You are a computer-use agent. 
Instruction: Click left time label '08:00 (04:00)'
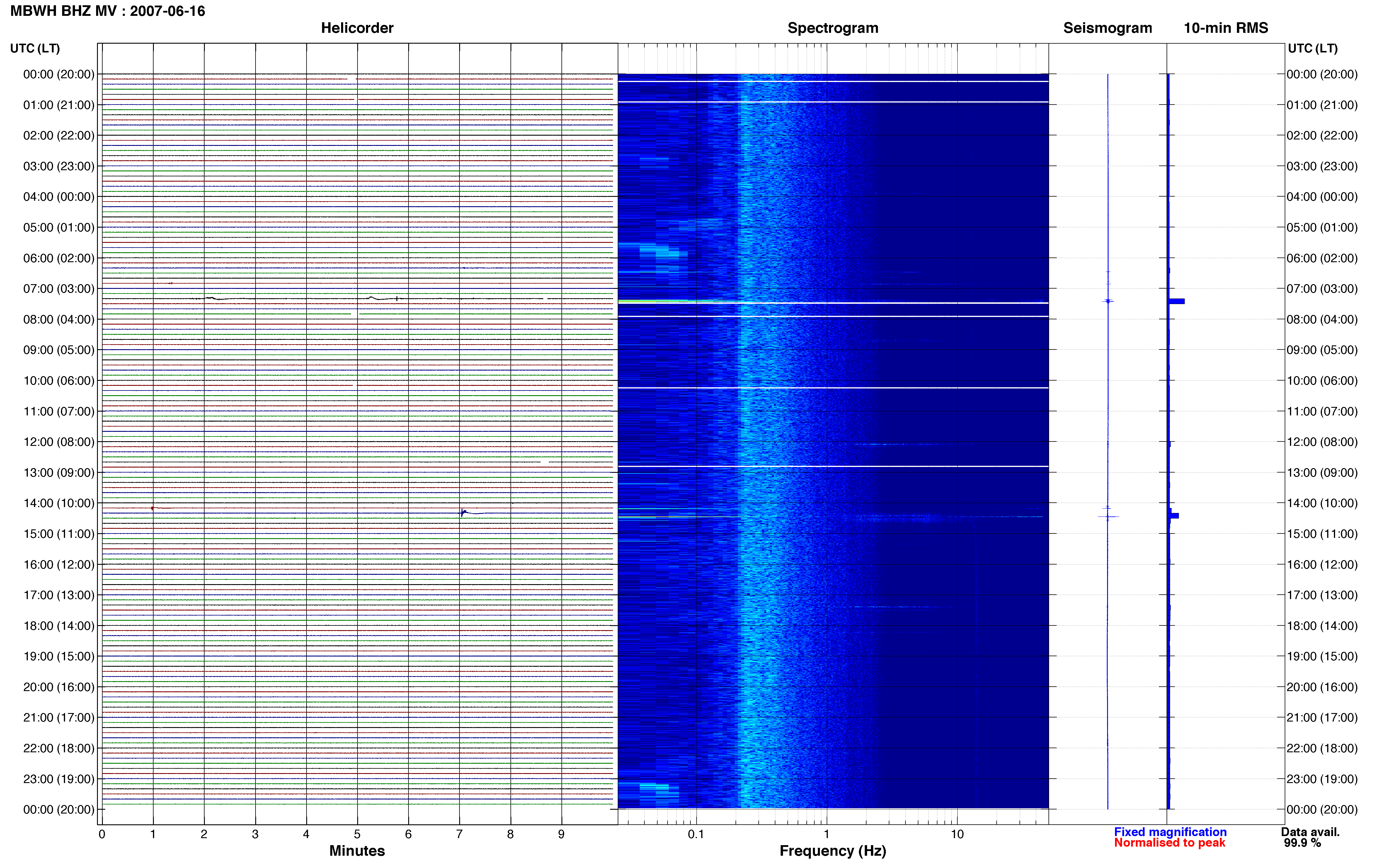click(59, 320)
